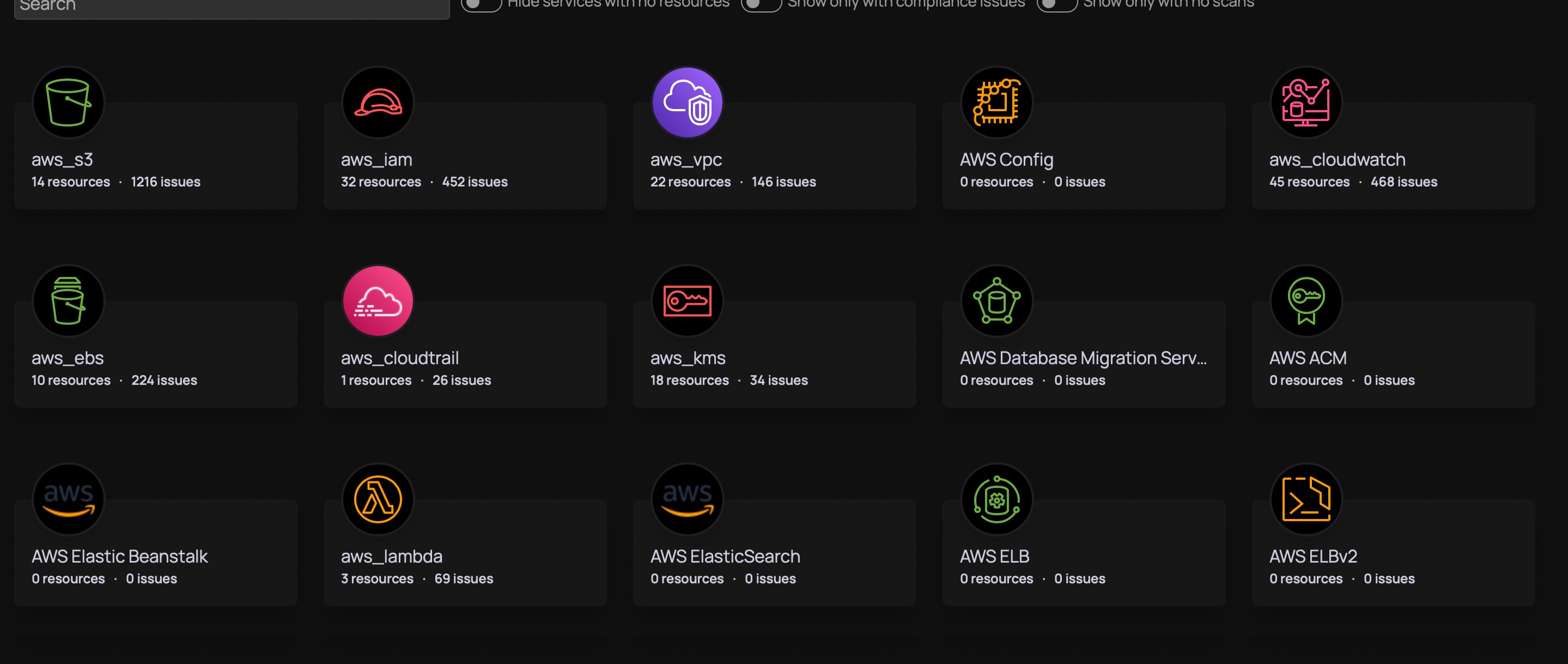This screenshot has width=1568, height=664.
Task: Open the AWS Elastic Beanstalk title
Action: click(119, 557)
